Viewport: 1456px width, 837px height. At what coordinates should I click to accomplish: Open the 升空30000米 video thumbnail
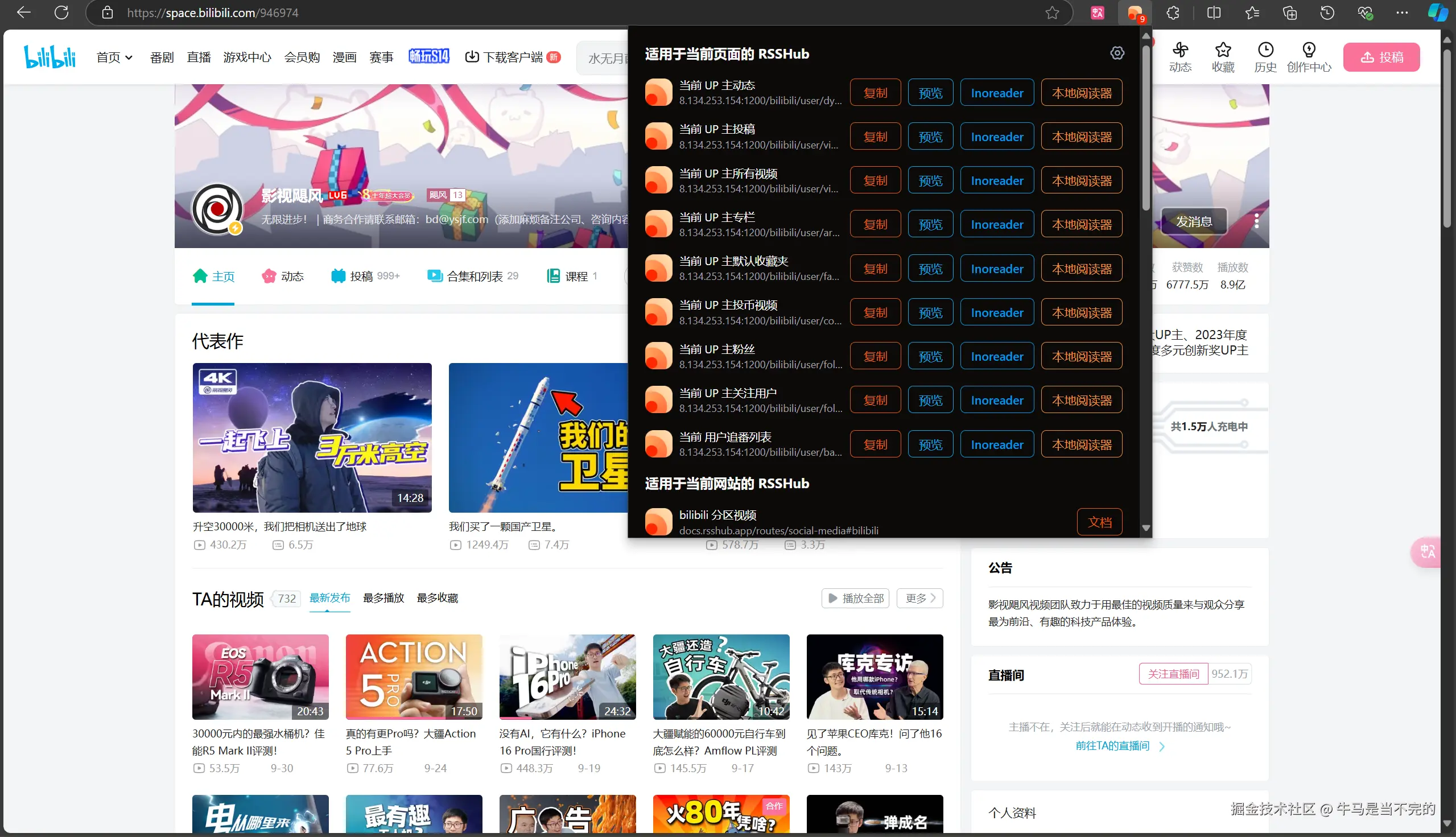[312, 438]
